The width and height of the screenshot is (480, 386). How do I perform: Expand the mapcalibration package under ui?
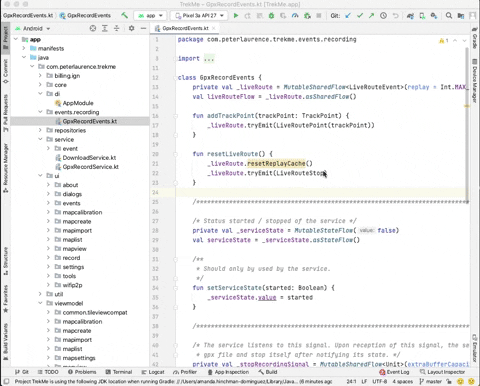(48, 212)
